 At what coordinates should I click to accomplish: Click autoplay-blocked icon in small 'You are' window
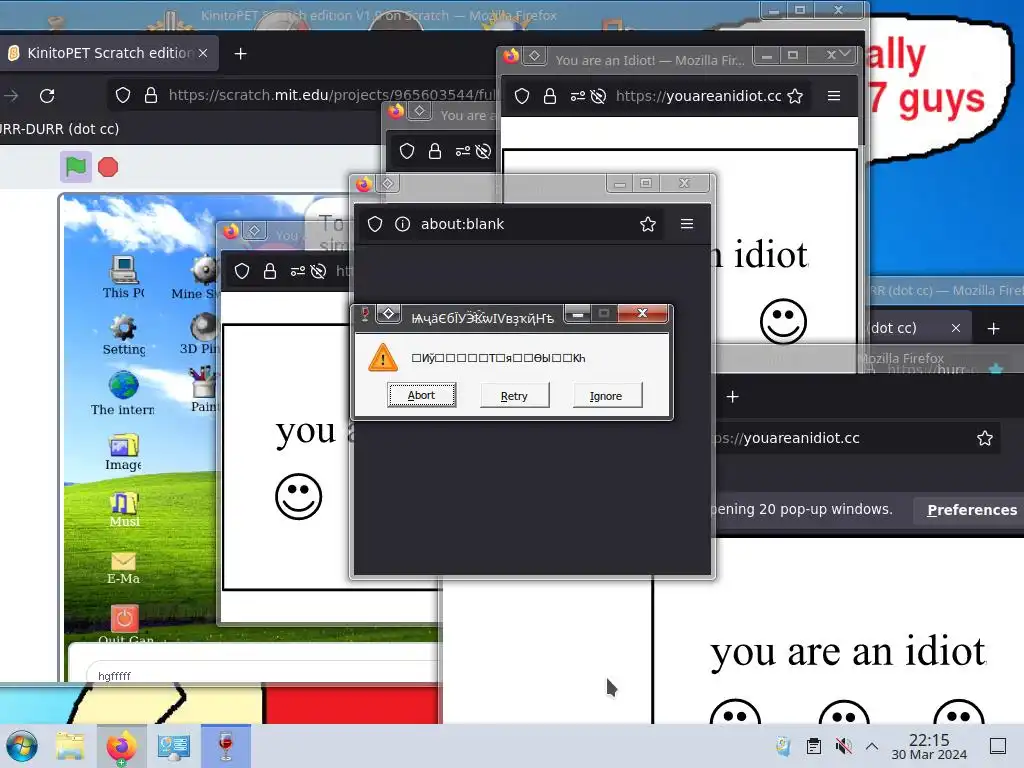483,152
